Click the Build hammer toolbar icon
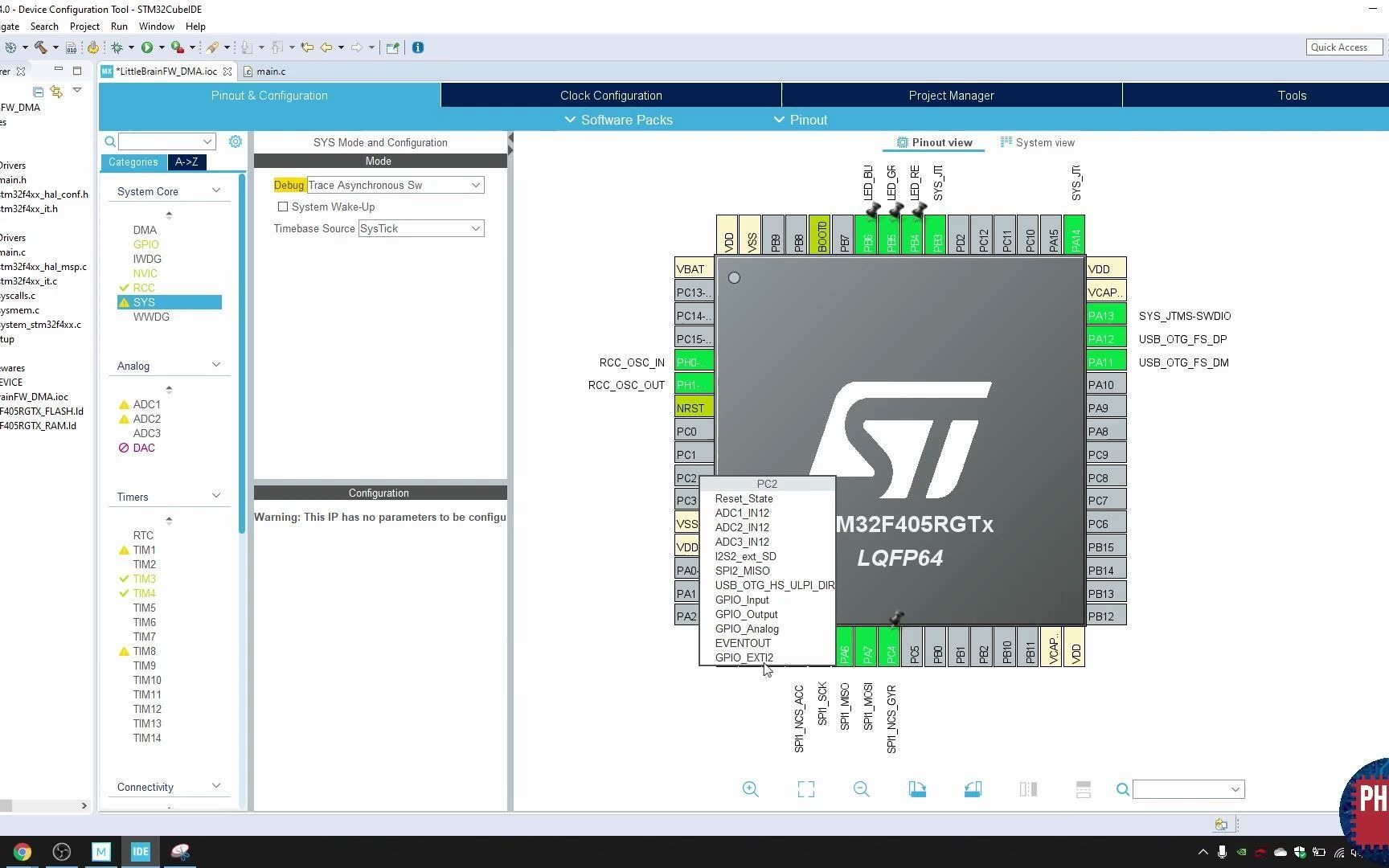Image resolution: width=1389 pixels, height=868 pixels. coord(40,47)
